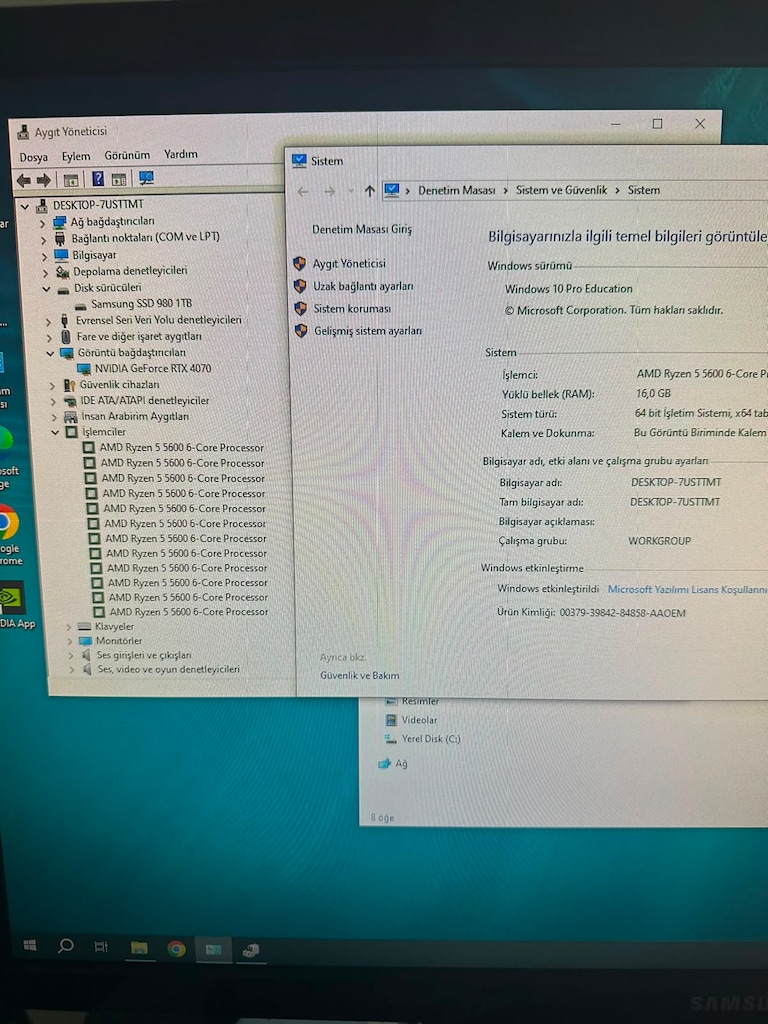
Task: Click the Ağ bağdaştırıcıları network icon
Action: pos(59,223)
